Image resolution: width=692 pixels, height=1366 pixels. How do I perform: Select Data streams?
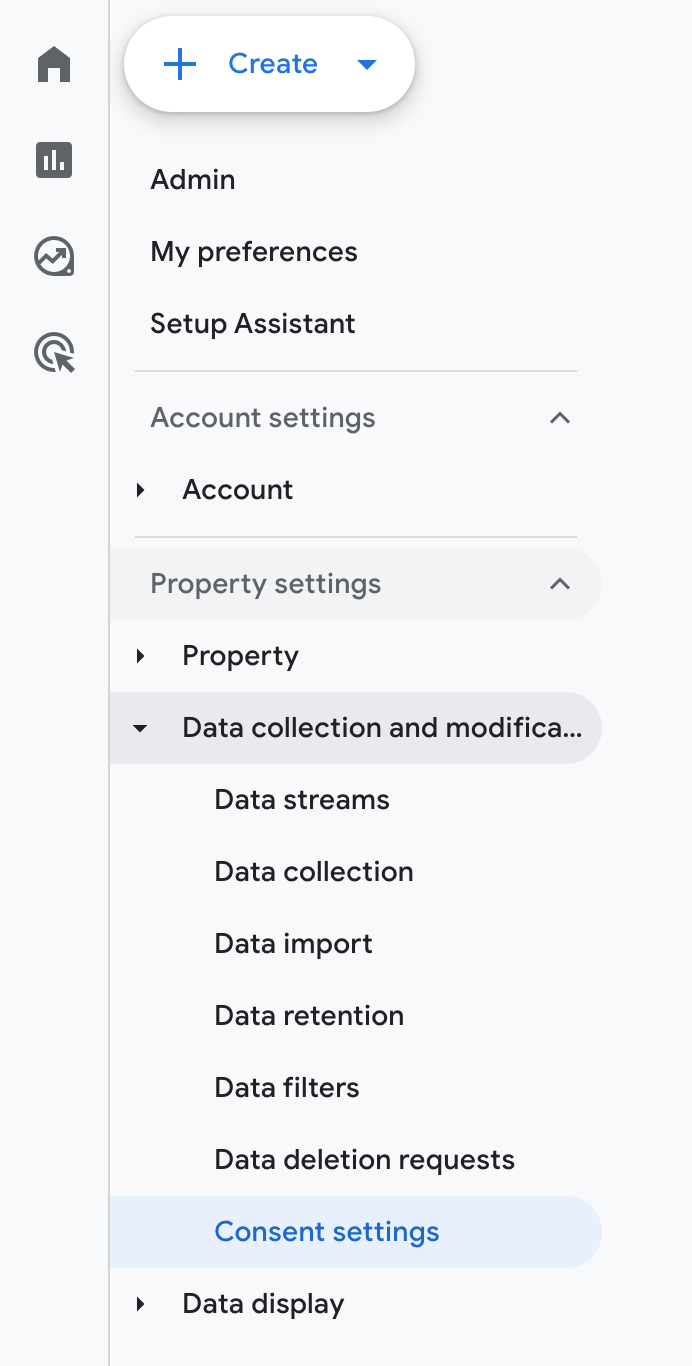click(302, 800)
